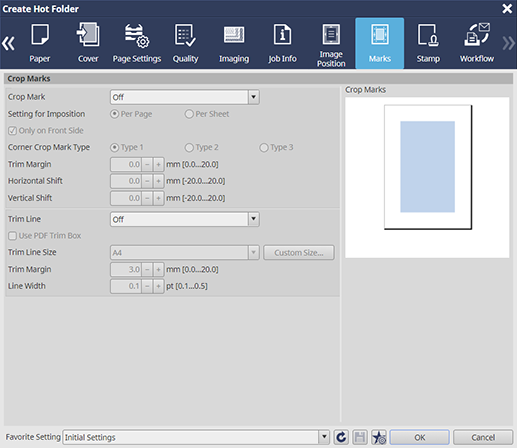Select the Per Sheet radio button
Screen dimensions: 517x448
pos(189,114)
